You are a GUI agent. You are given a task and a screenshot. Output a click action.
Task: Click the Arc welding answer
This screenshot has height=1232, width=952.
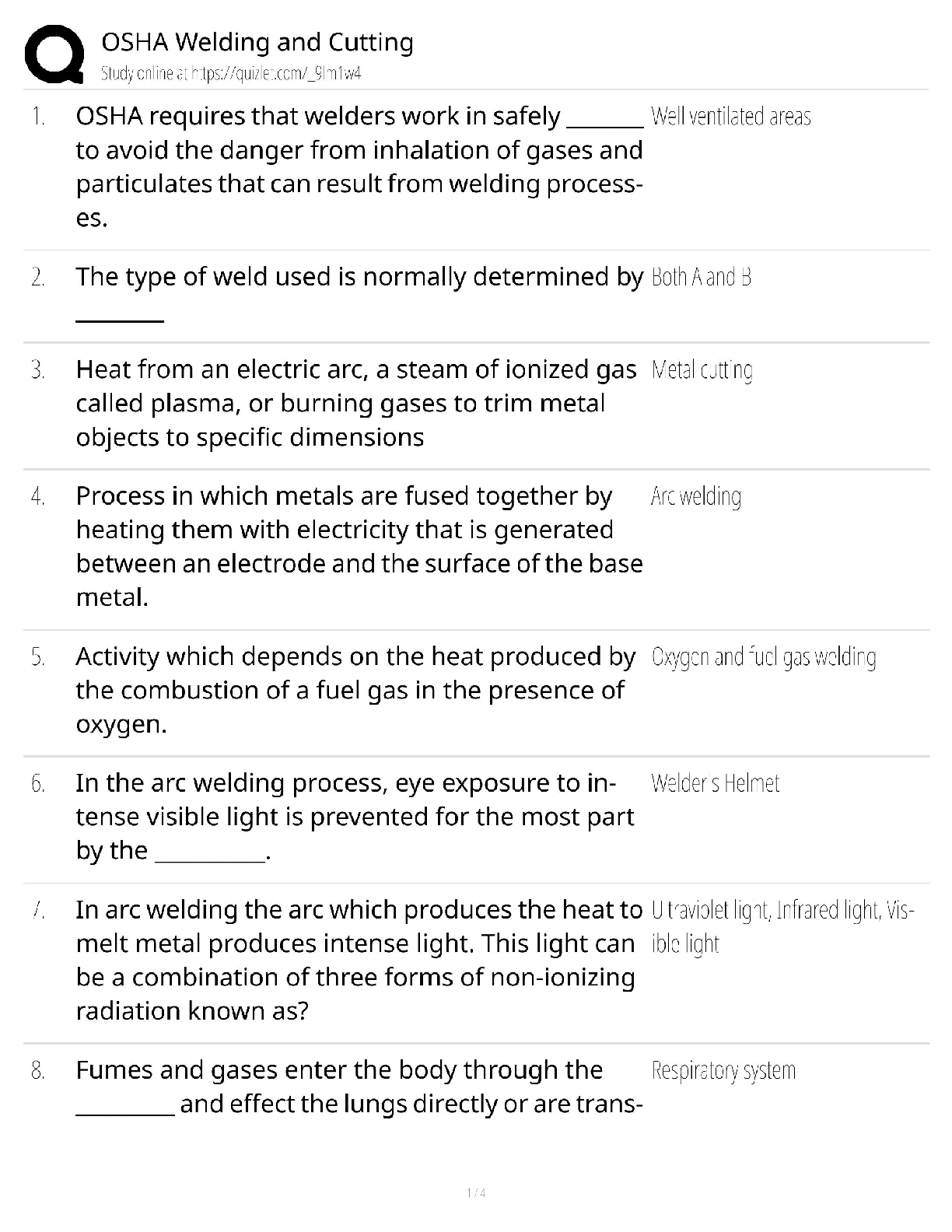[x=695, y=496]
